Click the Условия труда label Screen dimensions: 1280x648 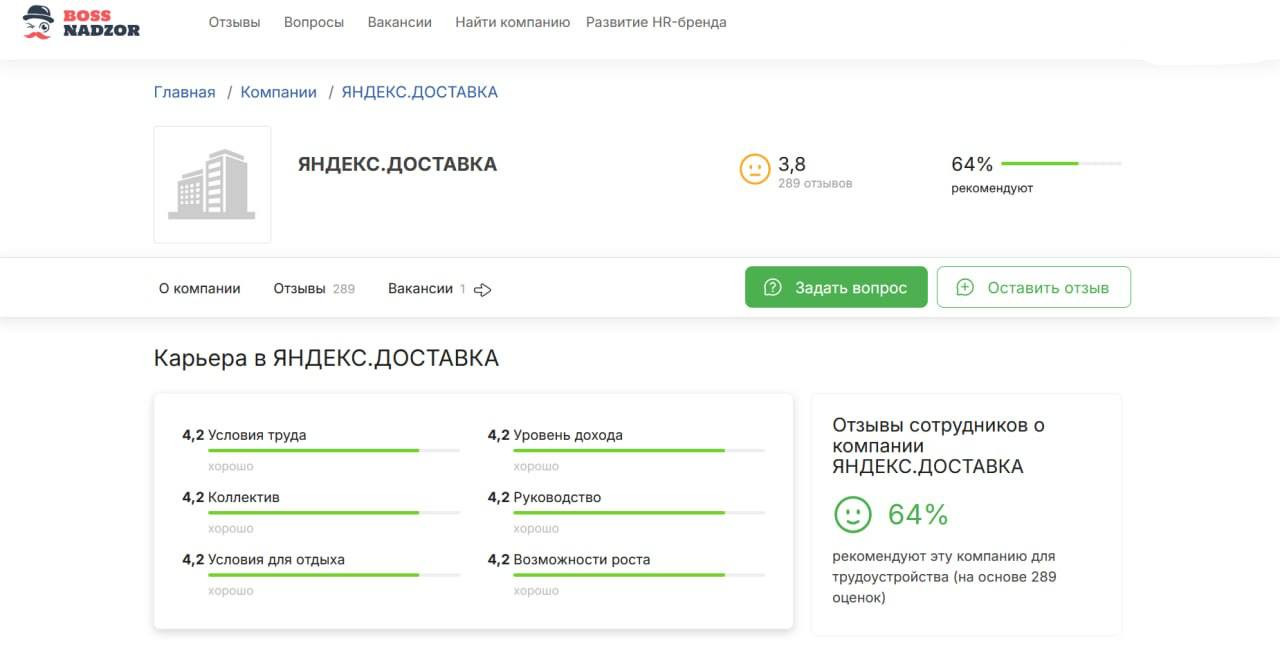coord(257,435)
